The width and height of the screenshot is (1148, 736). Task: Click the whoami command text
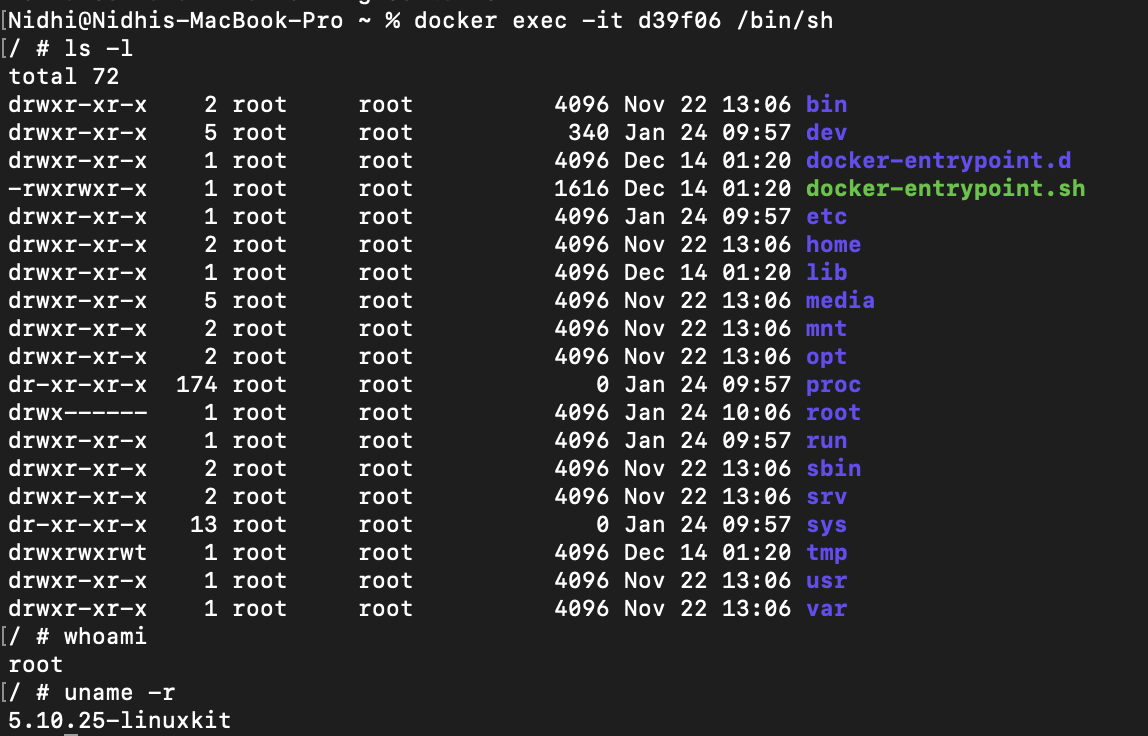click(x=105, y=637)
